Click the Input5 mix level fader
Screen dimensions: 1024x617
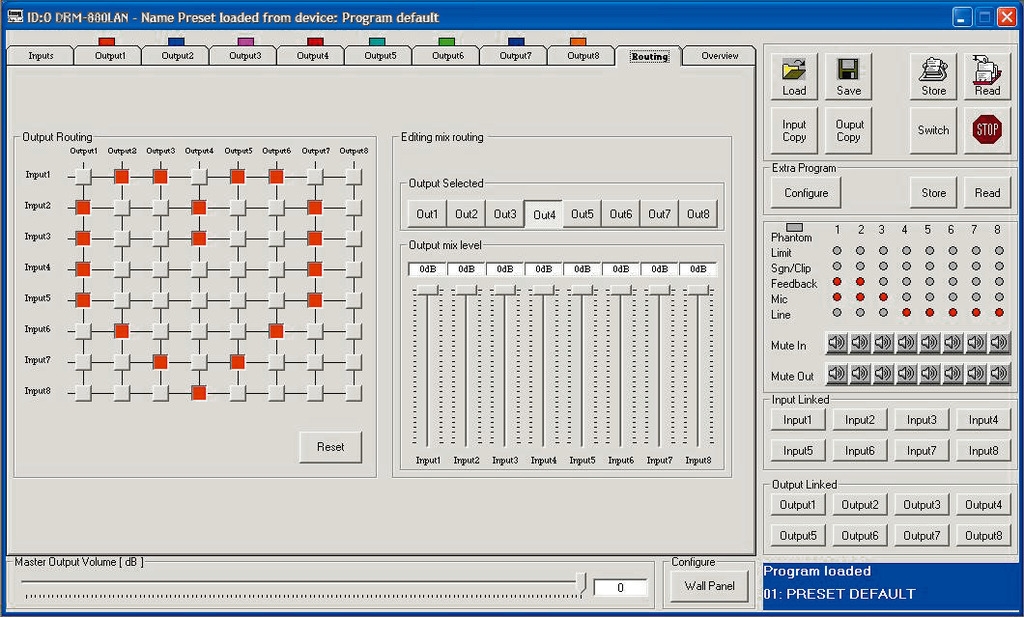582,290
